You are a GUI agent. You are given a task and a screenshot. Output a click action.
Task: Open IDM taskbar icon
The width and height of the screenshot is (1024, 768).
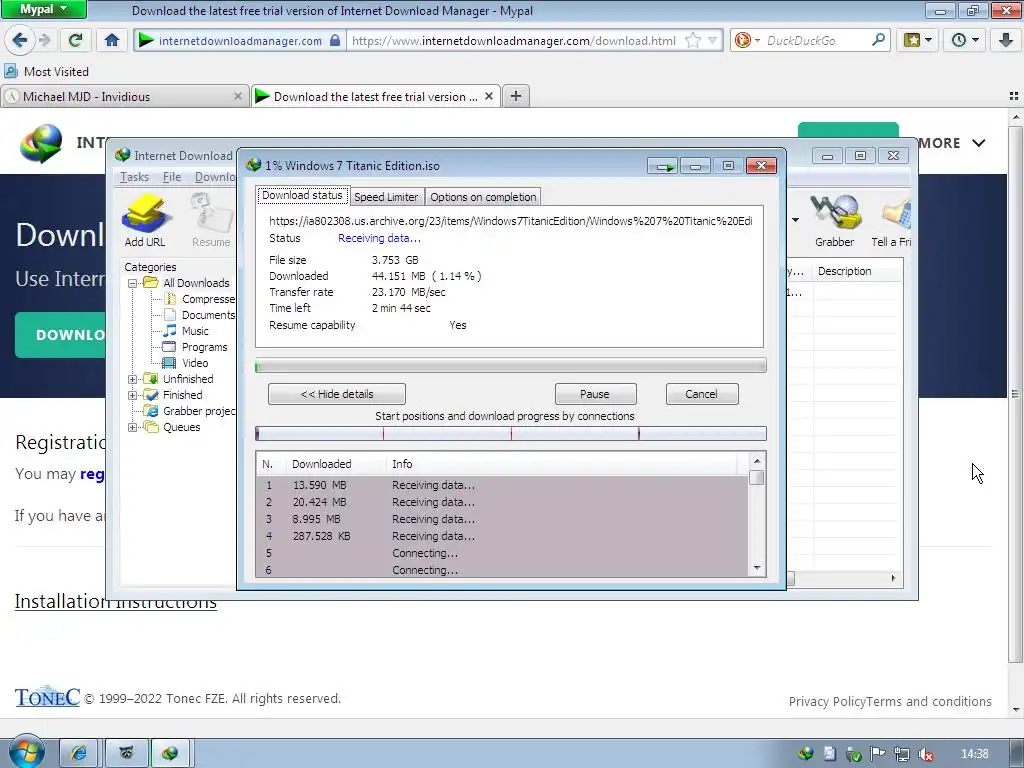click(170, 753)
